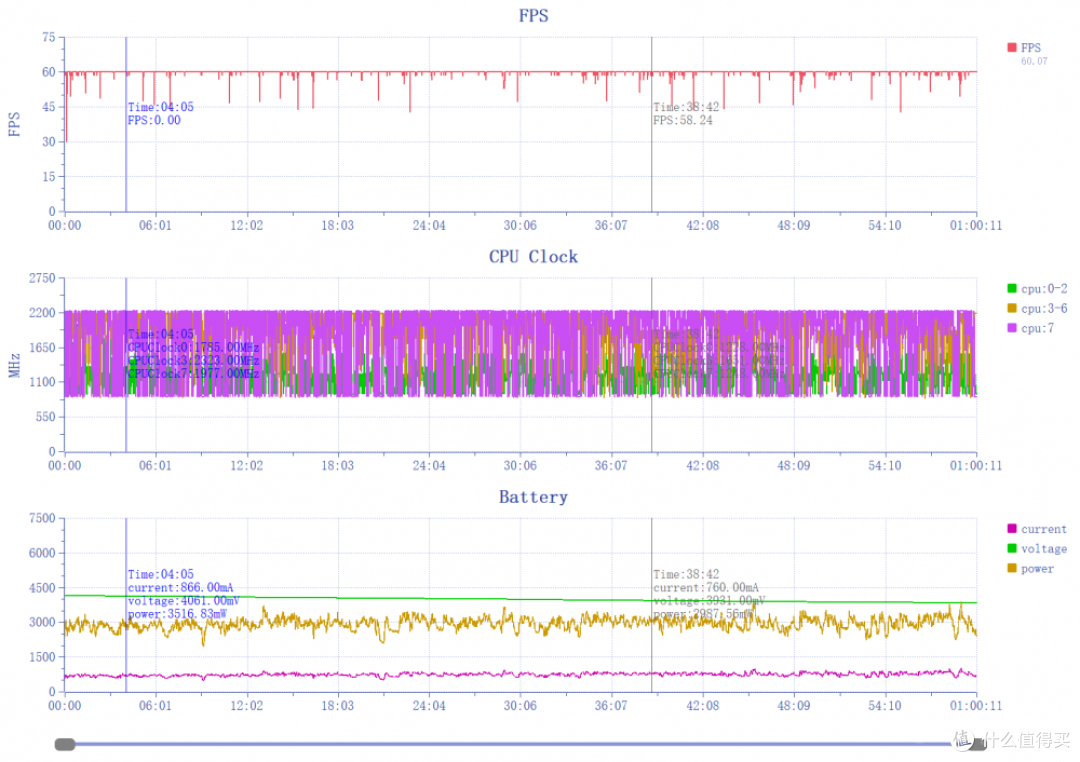
Task: Toggle the cpu:0-2 green legend swatch
Action: [1012, 288]
